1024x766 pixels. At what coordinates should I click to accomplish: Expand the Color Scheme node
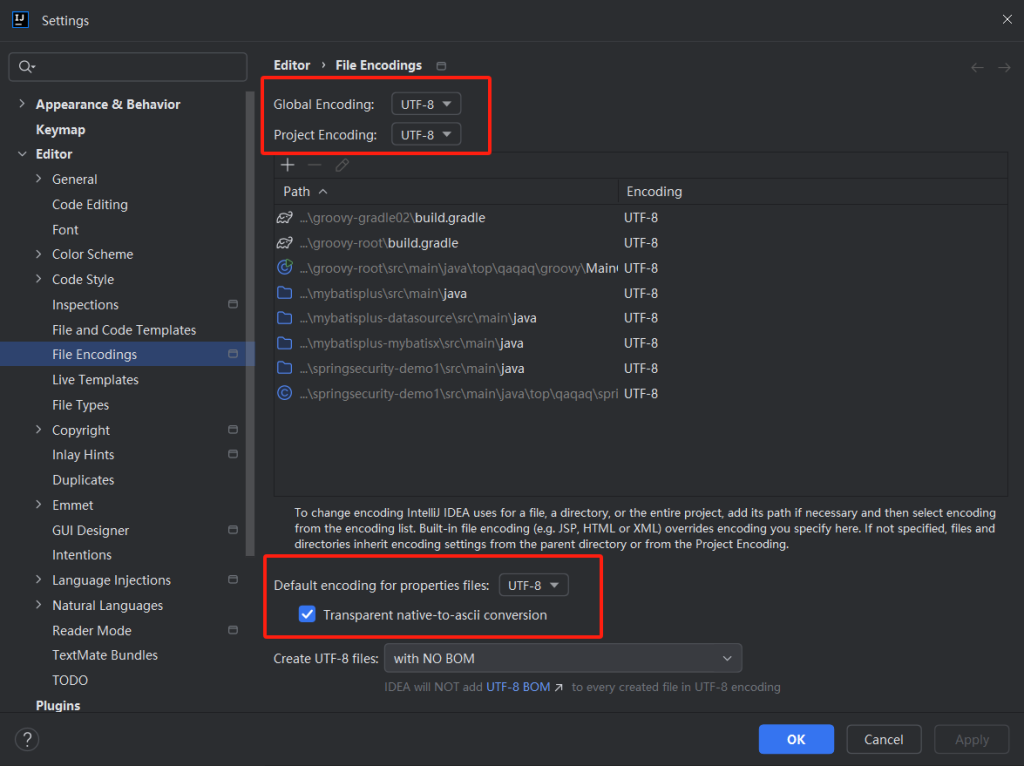pos(39,254)
